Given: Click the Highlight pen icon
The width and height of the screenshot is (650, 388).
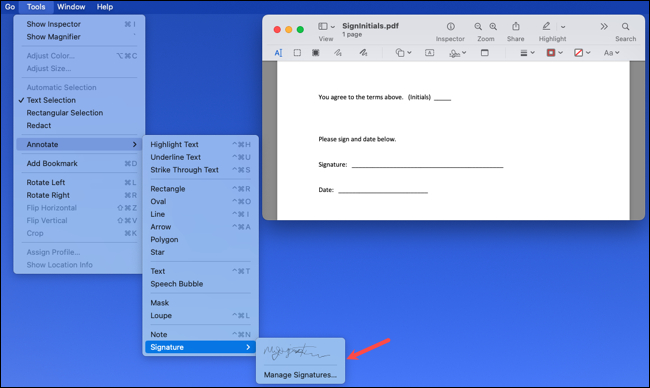Looking at the screenshot, I should point(546,26).
